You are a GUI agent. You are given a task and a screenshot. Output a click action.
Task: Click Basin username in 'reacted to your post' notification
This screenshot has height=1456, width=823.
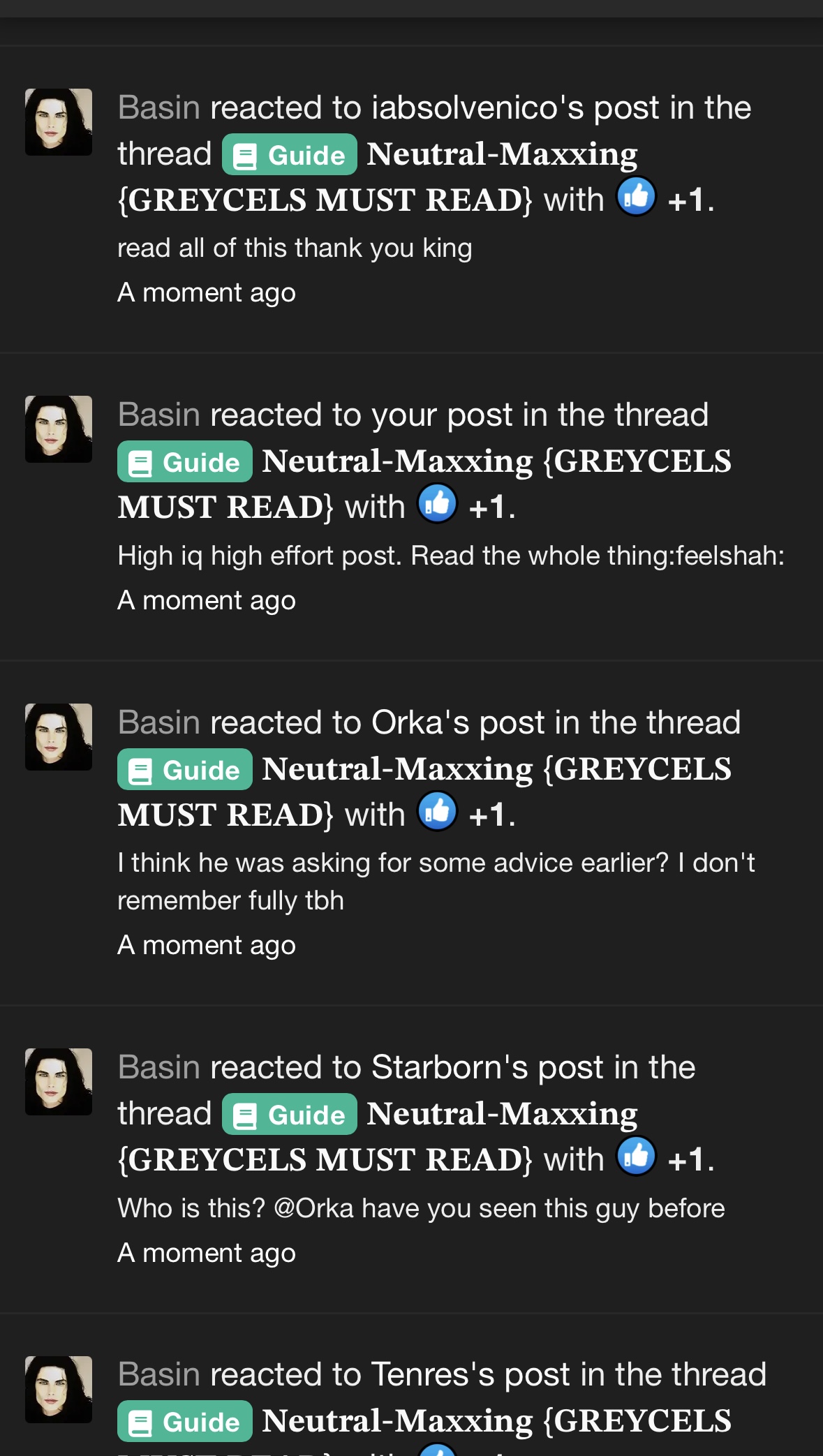(x=159, y=415)
